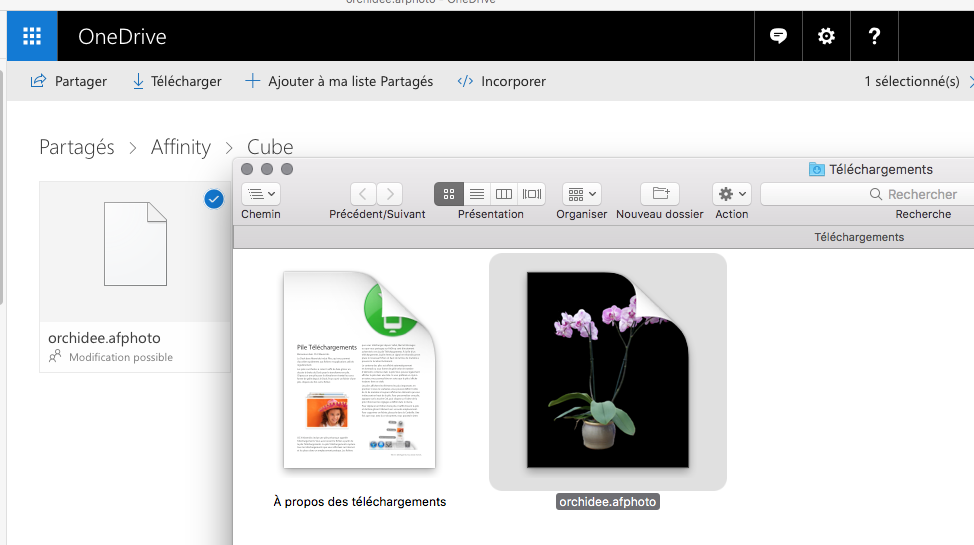Uncheck the orchidee.afphoto selection checkmark
Screen dimensions: 974x545
pos(214,199)
